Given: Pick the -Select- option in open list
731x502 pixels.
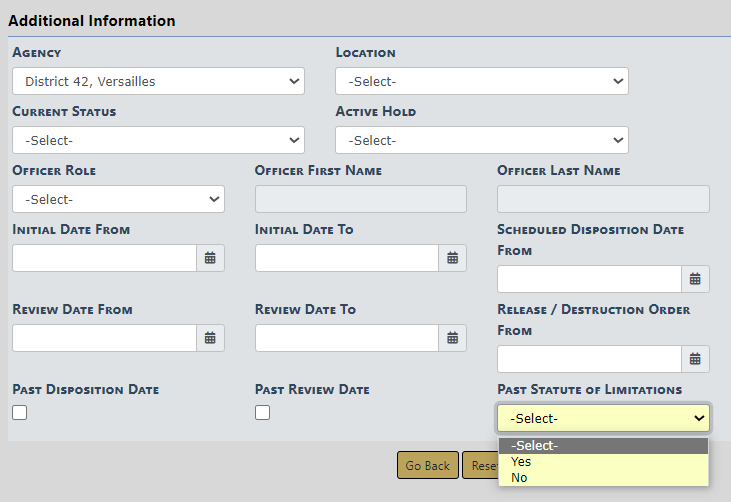Looking at the screenshot, I should (602, 446).
